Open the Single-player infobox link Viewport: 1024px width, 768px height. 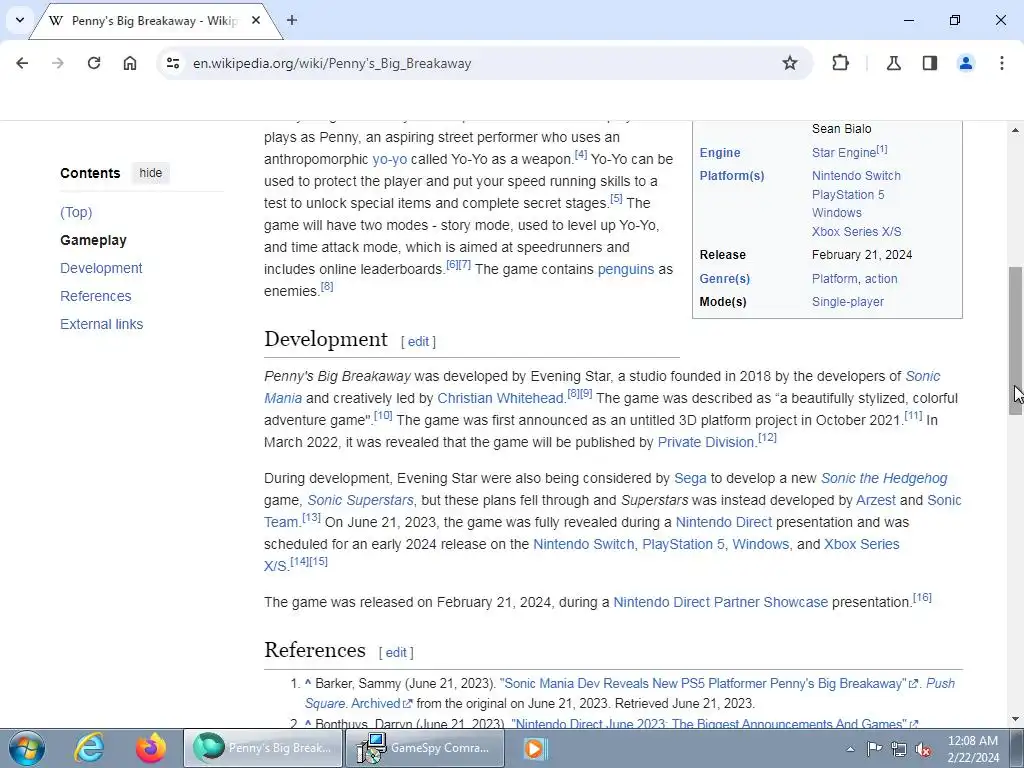click(x=848, y=302)
